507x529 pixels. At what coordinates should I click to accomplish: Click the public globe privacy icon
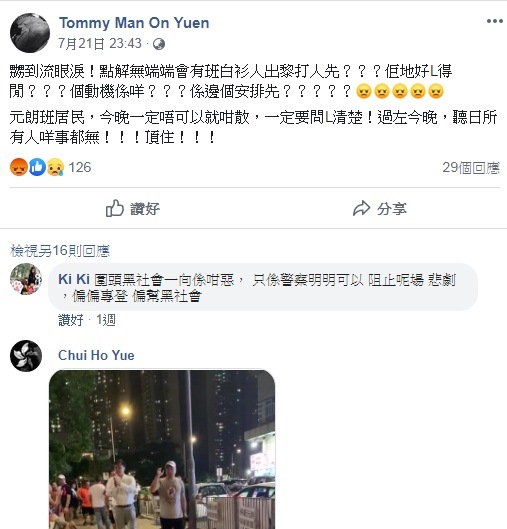click(x=159, y=44)
